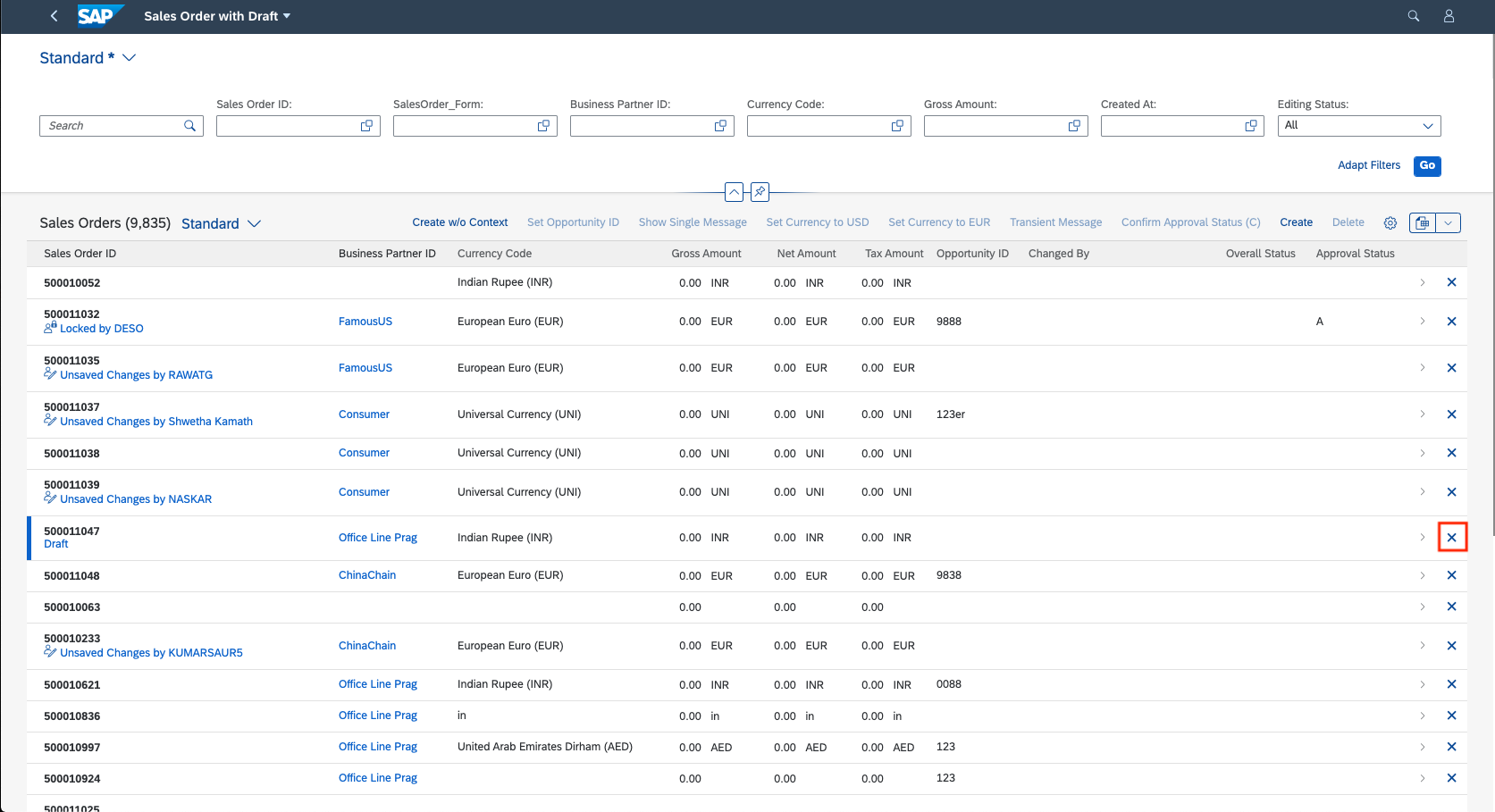Open the user profile icon
The image size is (1495, 812).
(x=1449, y=16)
